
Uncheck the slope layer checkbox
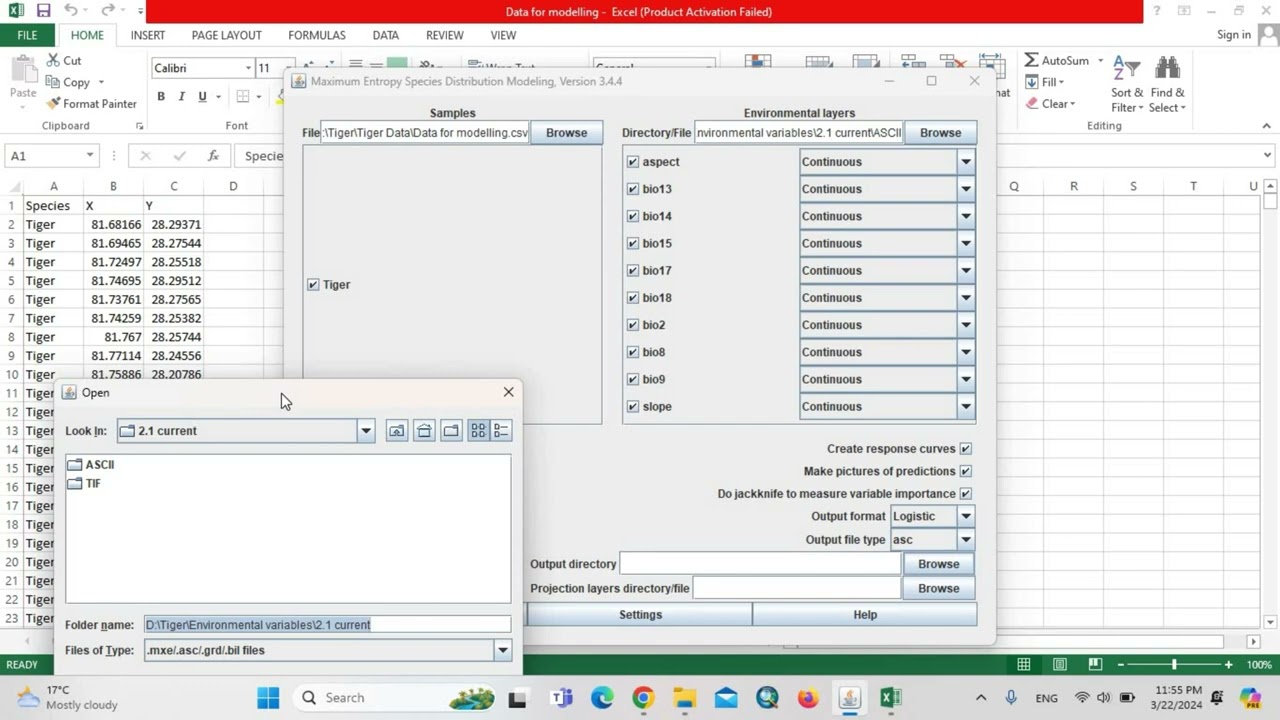pyautogui.click(x=632, y=407)
